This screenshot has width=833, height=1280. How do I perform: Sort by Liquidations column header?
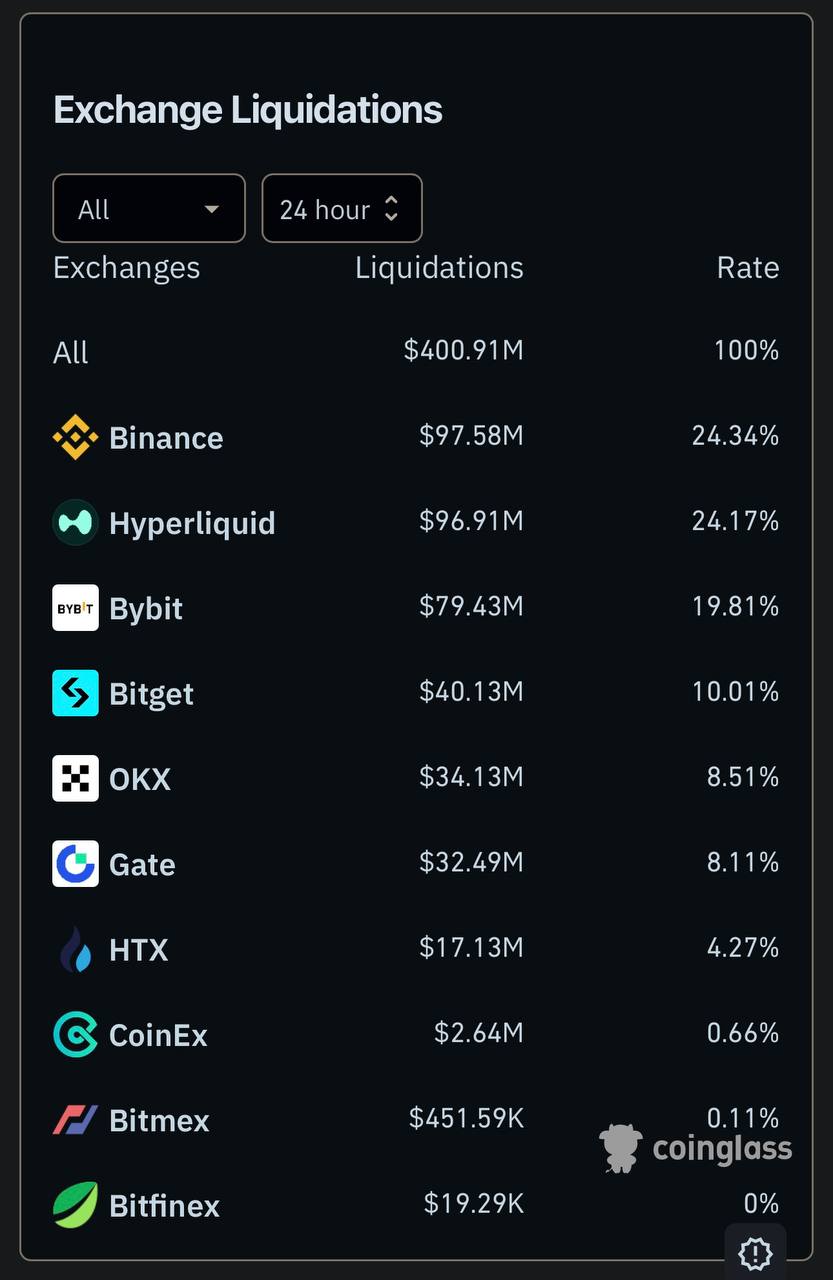coord(439,268)
